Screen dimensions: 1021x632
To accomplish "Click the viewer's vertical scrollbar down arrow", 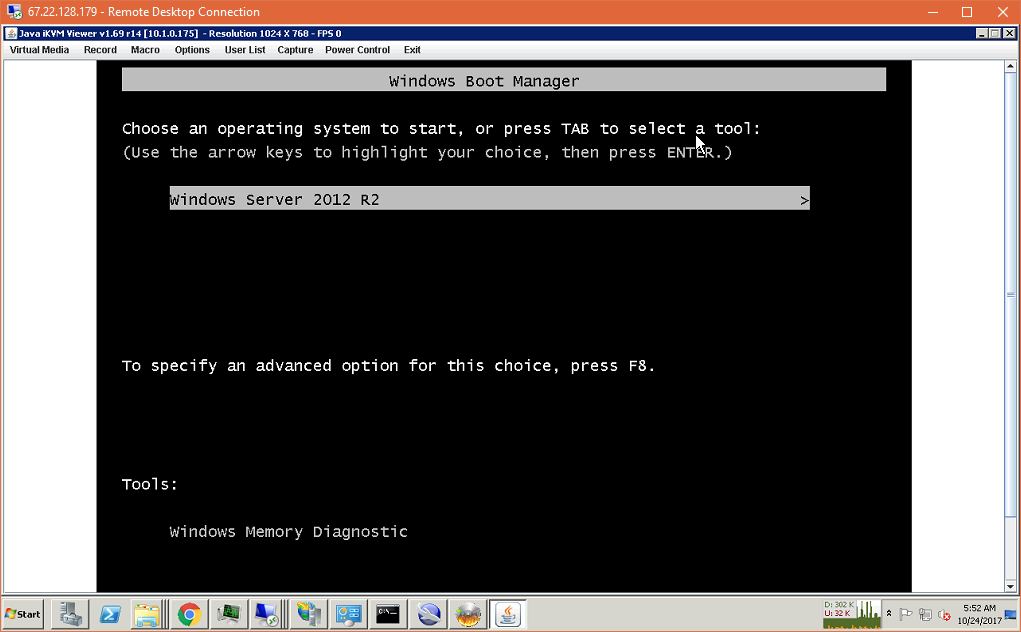I will tap(1011, 586).
